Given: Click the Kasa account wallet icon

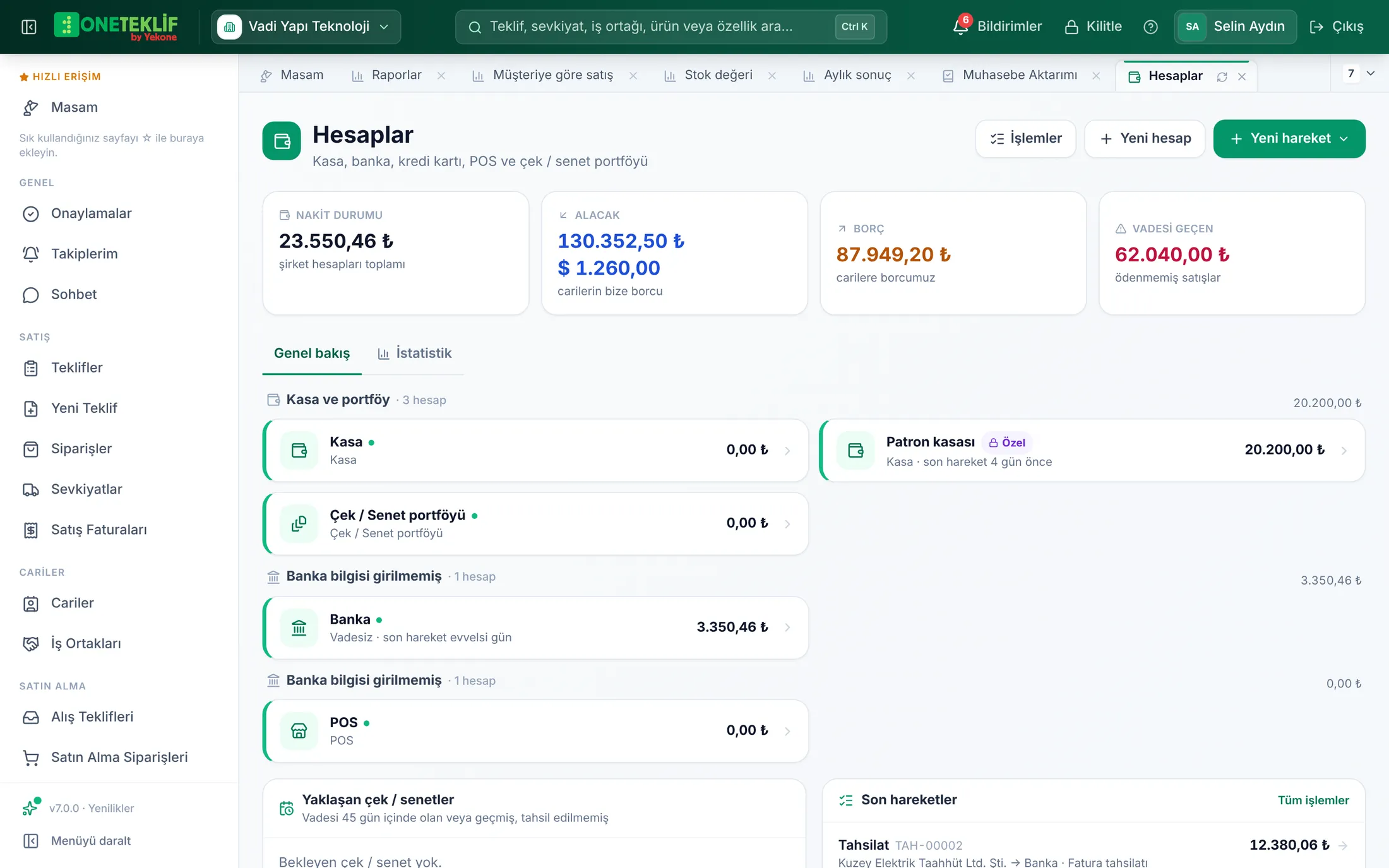Looking at the screenshot, I should (299, 450).
